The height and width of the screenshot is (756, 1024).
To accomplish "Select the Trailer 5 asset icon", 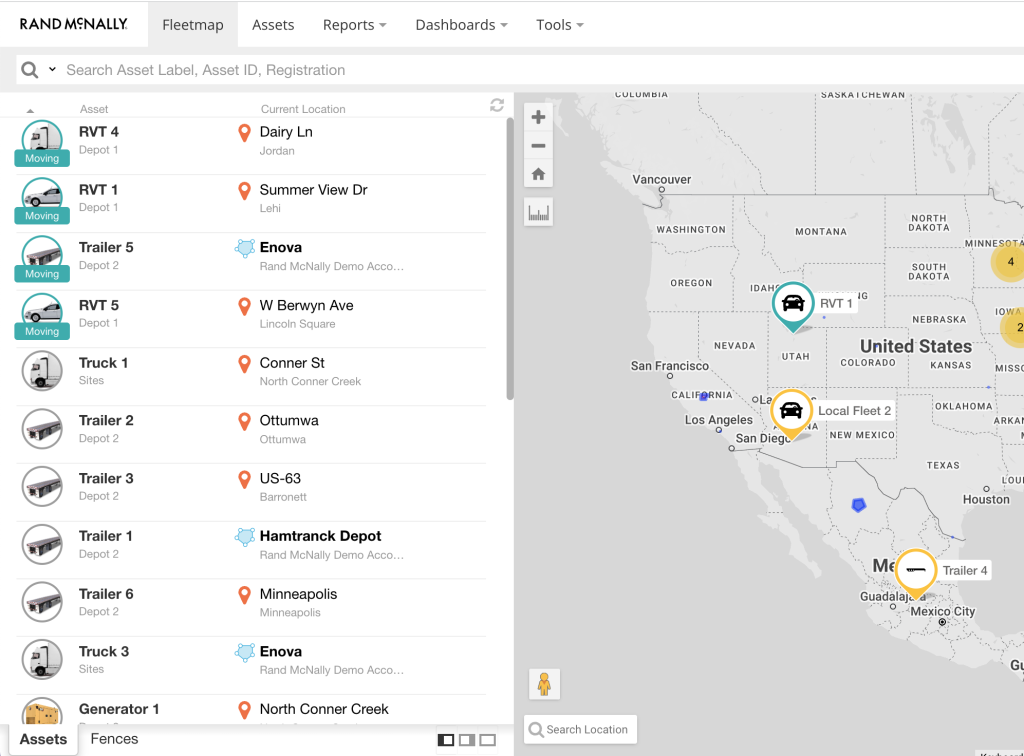I will click(42, 255).
